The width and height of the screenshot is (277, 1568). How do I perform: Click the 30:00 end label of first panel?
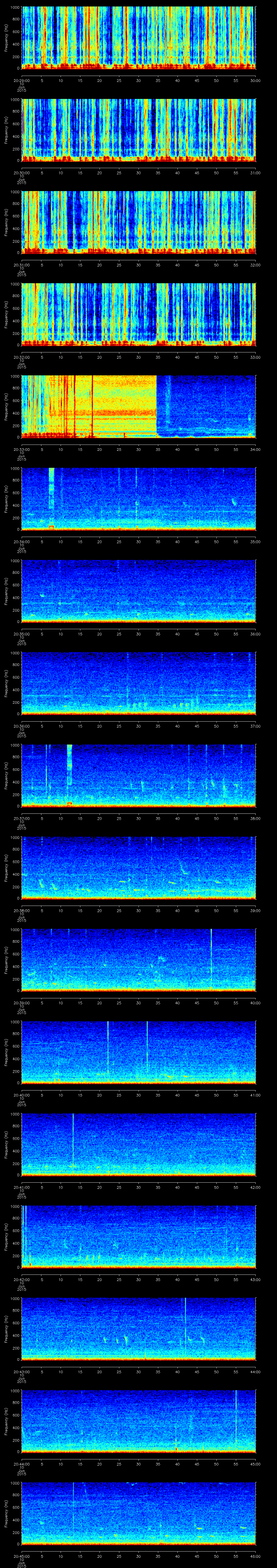[x=256, y=80]
